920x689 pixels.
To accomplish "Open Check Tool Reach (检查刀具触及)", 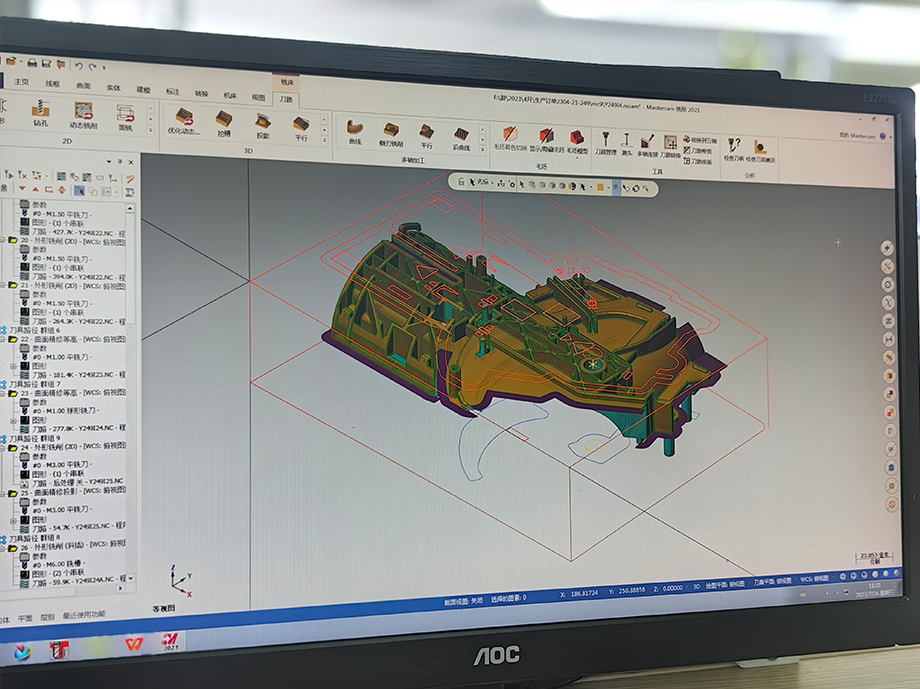I will [761, 151].
